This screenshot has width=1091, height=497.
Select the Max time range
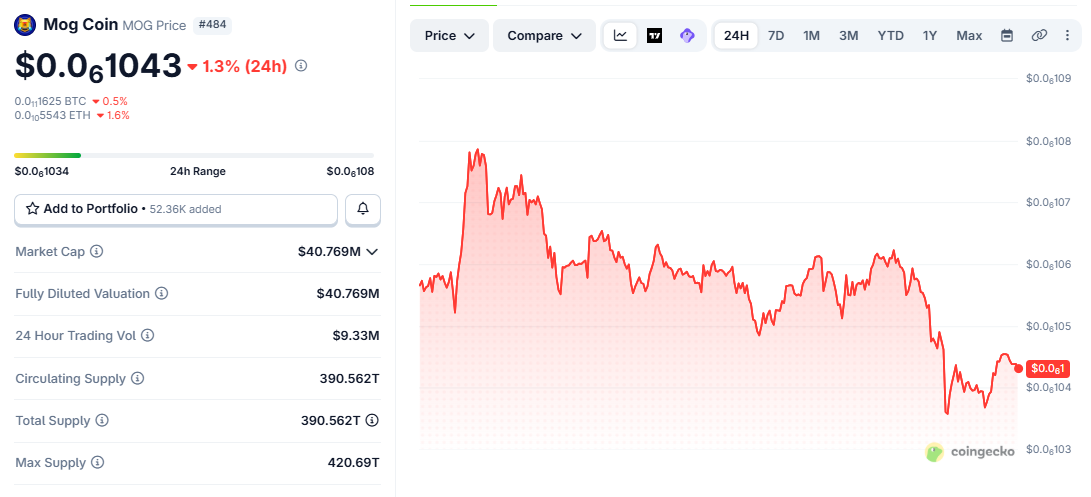969,36
